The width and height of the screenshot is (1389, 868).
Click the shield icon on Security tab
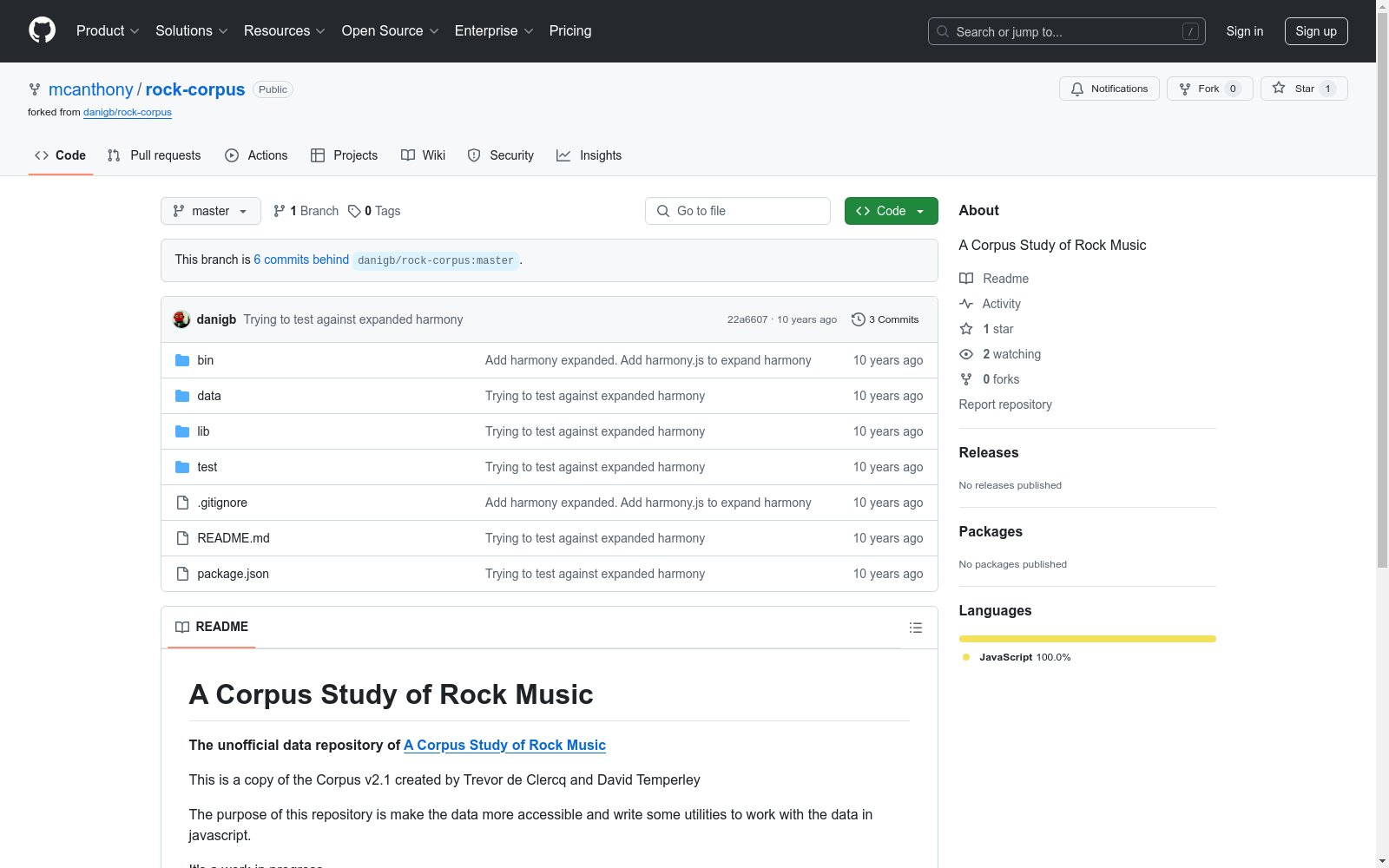tap(474, 155)
